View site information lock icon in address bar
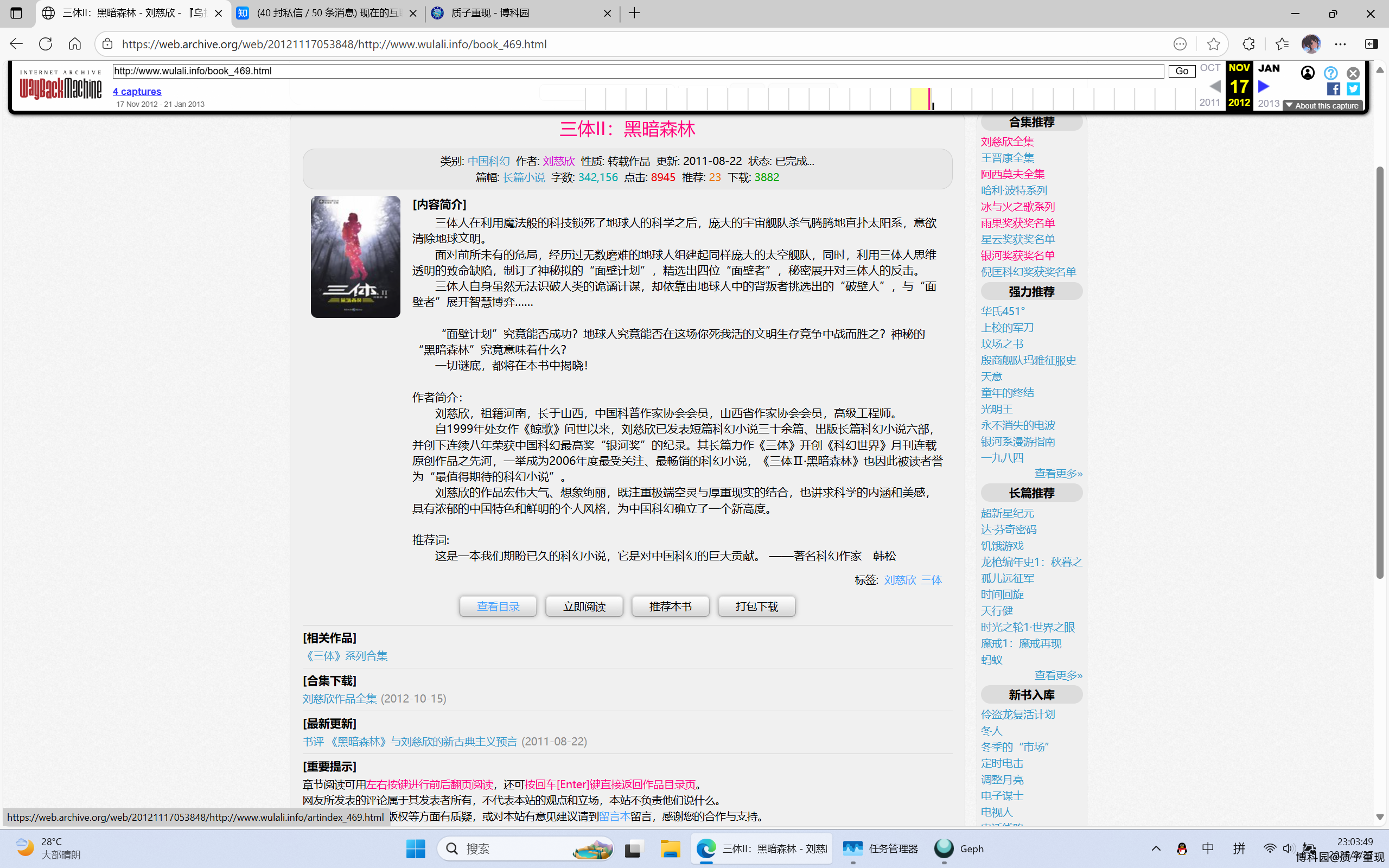The image size is (1389, 868). [x=107, y=44]
